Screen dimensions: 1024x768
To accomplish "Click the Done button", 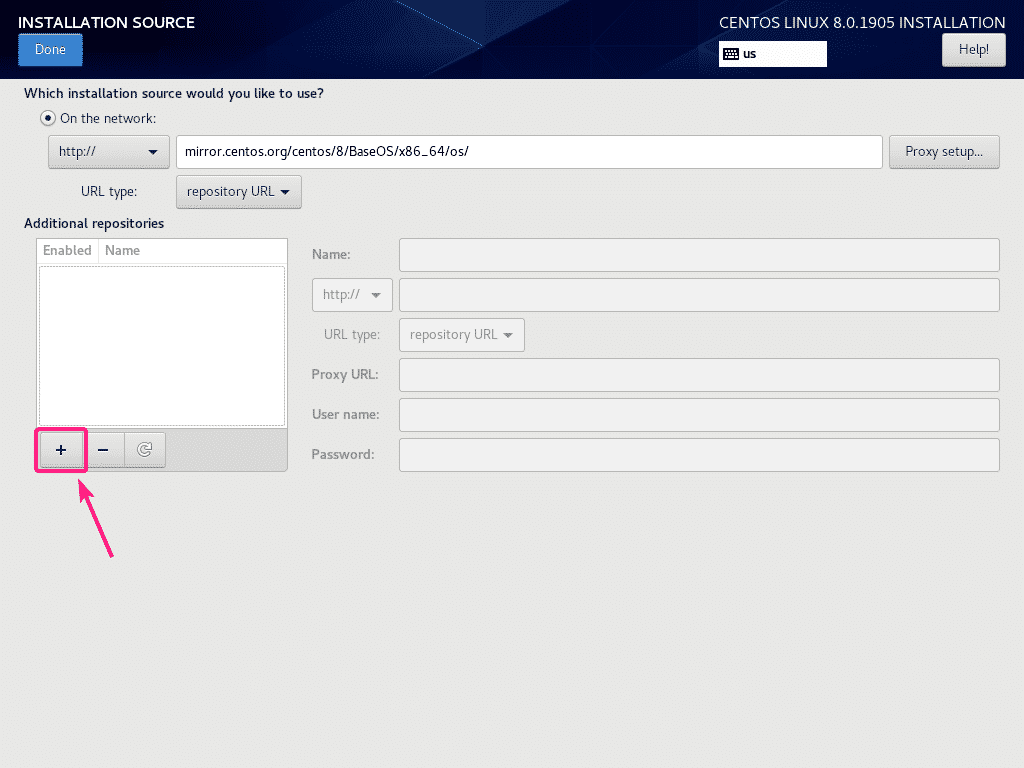I will (50, 50).
